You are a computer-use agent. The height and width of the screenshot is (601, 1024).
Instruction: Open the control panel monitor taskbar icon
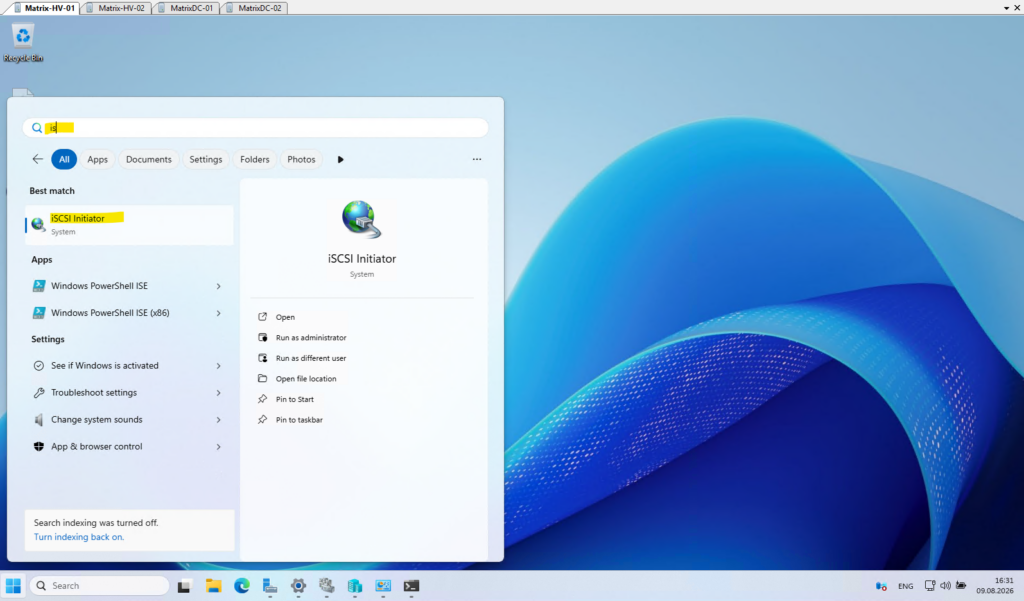(x=383, y=586)
